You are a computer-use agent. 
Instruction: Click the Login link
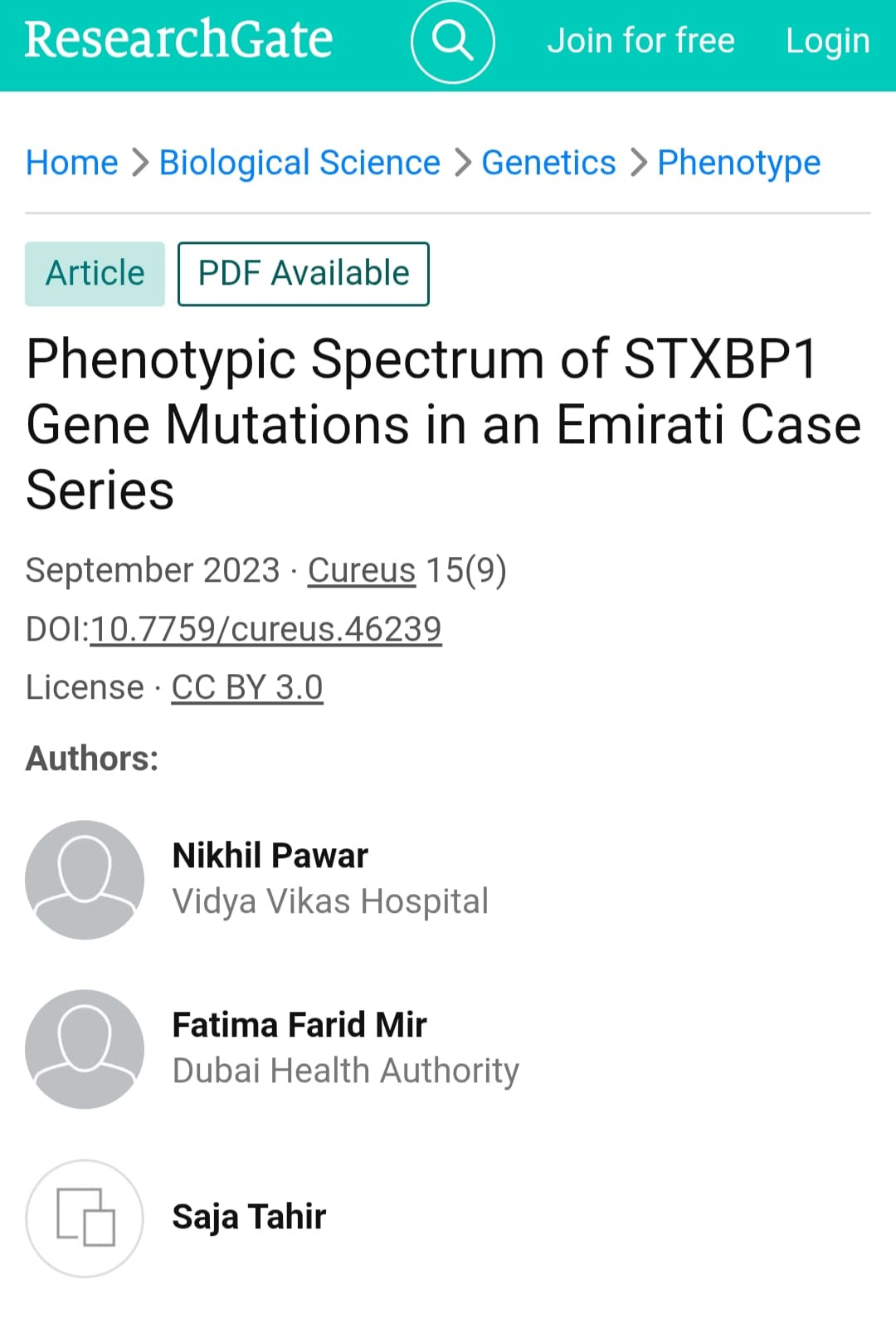(x=828, y=41)
